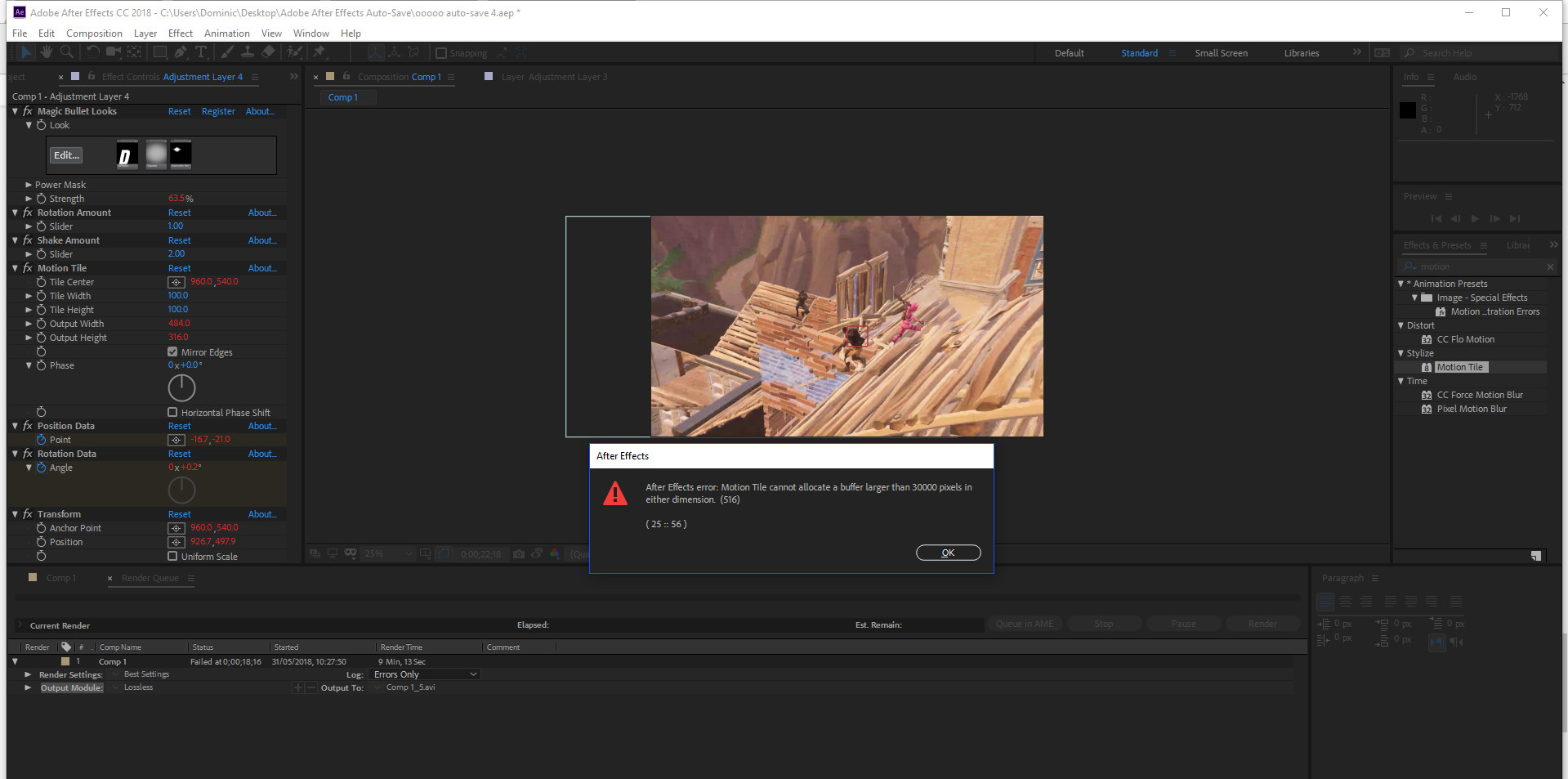Collapse the Animation Presets tree node
This screenshot has height=779, width=1568.
(x=1400, y=284)
